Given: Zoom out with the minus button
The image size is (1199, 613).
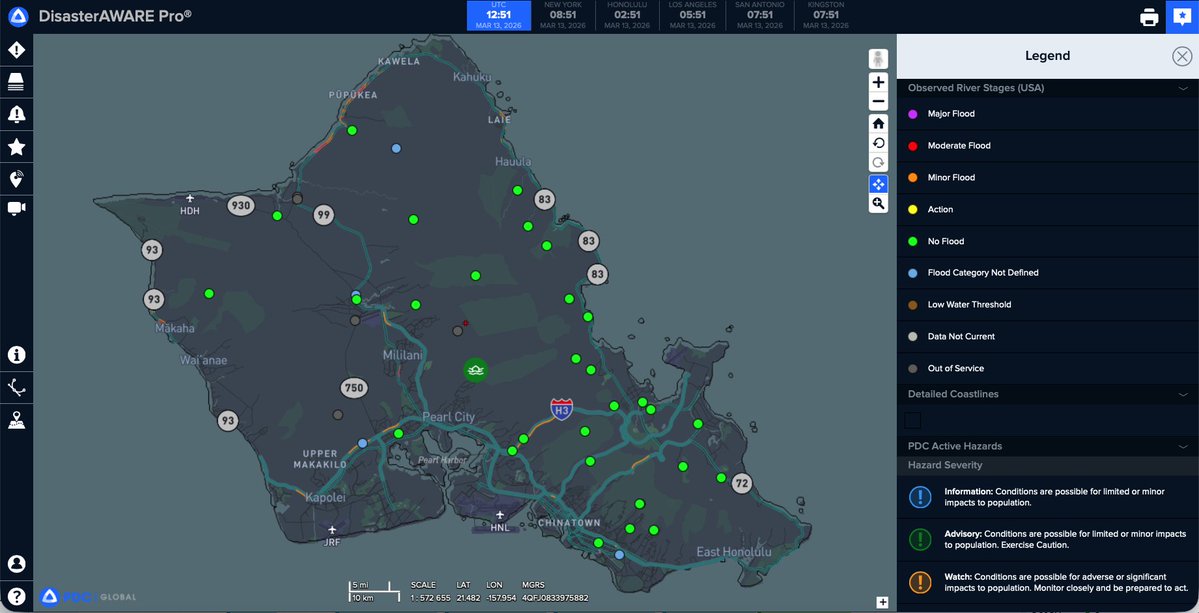Looking at the screenshot, I should [879, 102].
